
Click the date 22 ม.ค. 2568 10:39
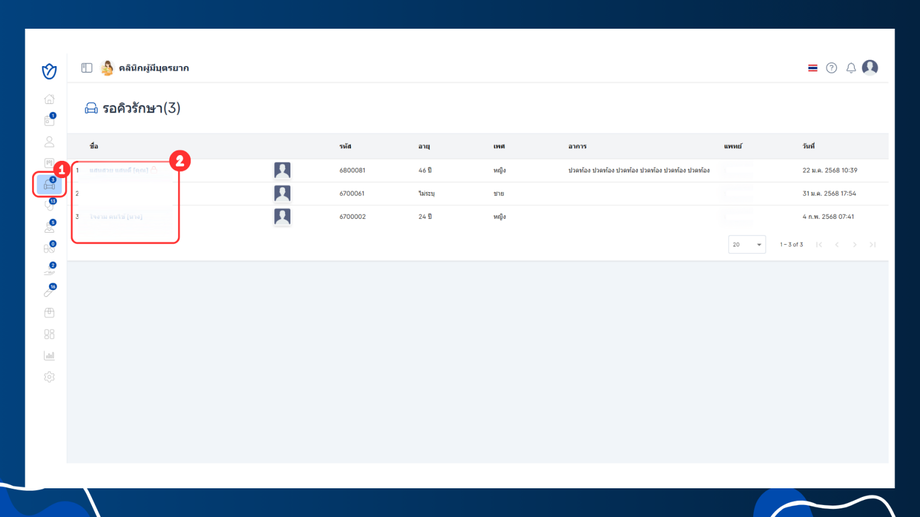[x=830, y=170]
